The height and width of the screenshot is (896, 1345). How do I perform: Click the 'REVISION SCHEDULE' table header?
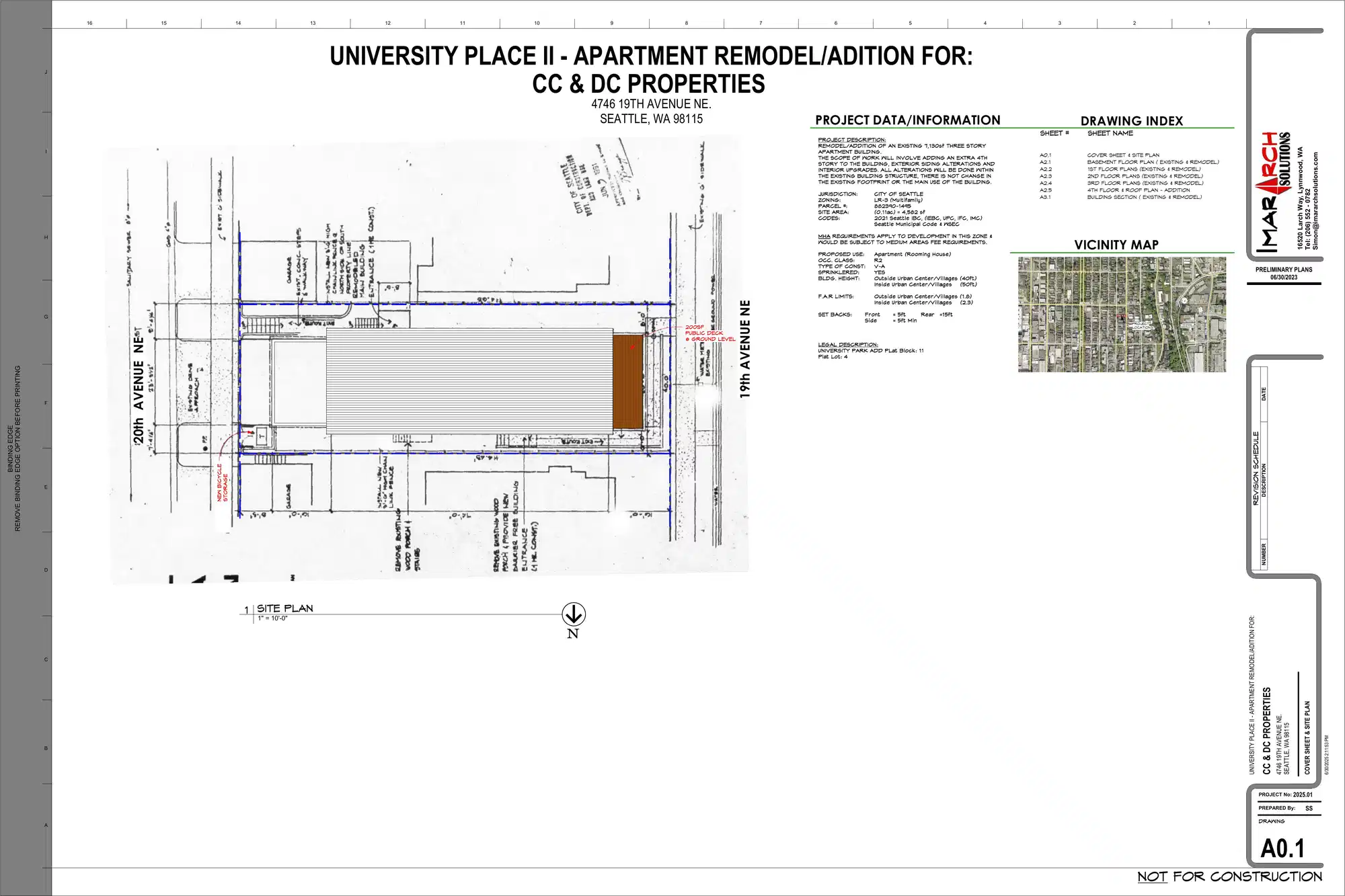(x=1256, y=468)
